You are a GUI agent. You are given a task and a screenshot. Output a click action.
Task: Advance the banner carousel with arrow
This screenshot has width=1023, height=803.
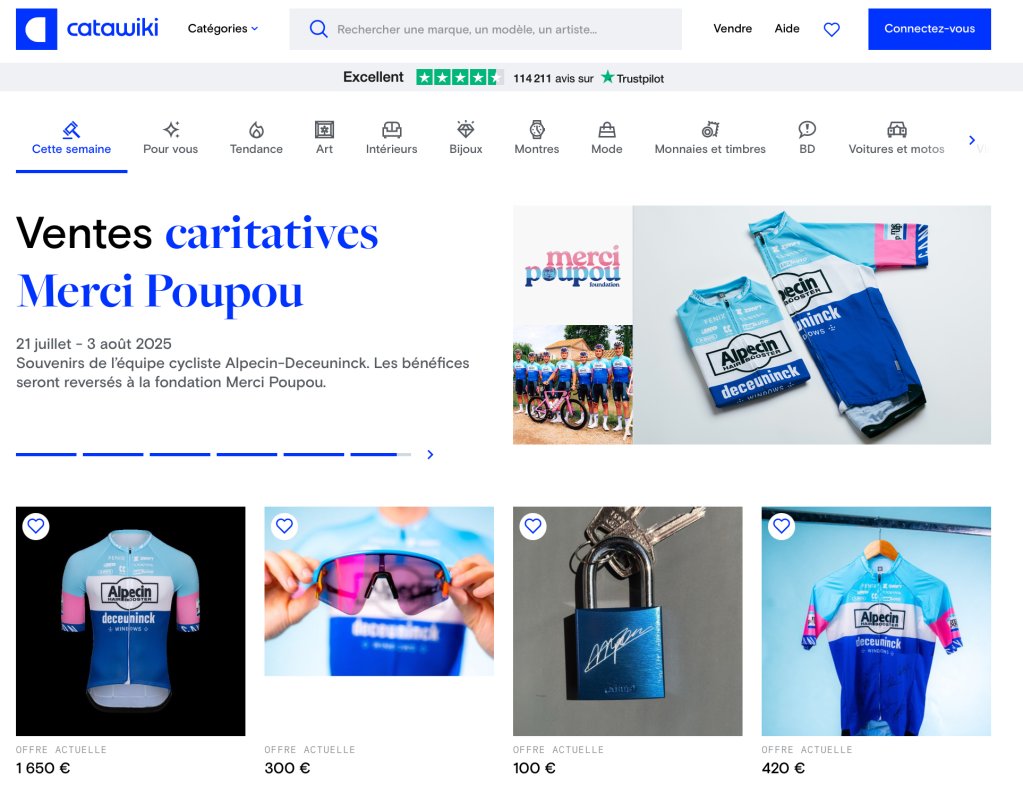tap(430, 455)
